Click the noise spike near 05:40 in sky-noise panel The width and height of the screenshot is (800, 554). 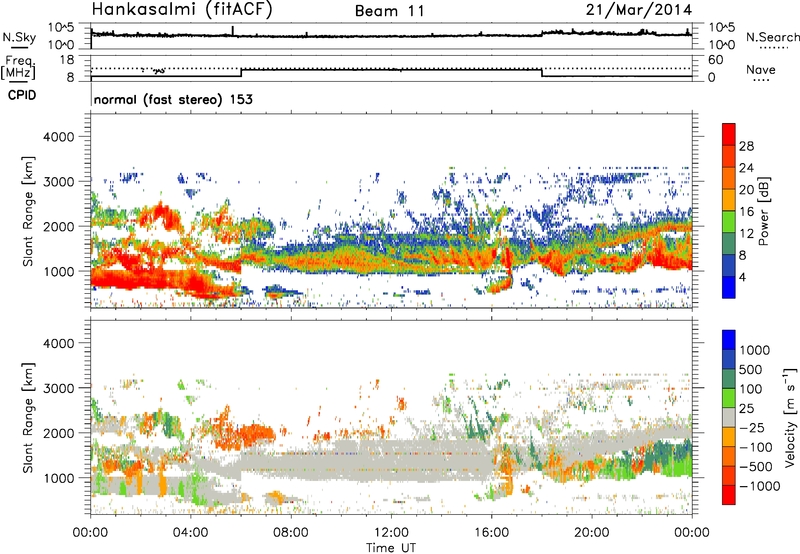(x=233, y=31)
